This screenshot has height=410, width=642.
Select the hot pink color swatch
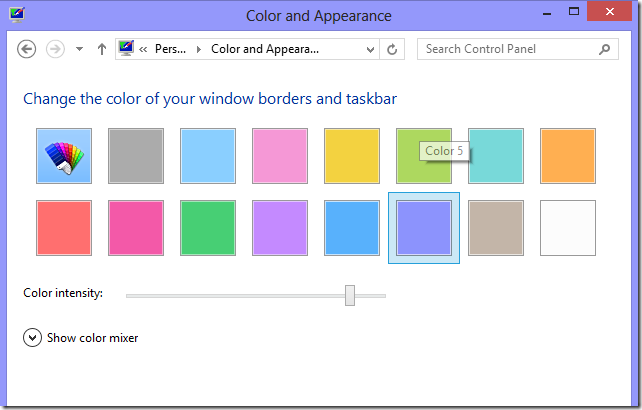[136, 228]
